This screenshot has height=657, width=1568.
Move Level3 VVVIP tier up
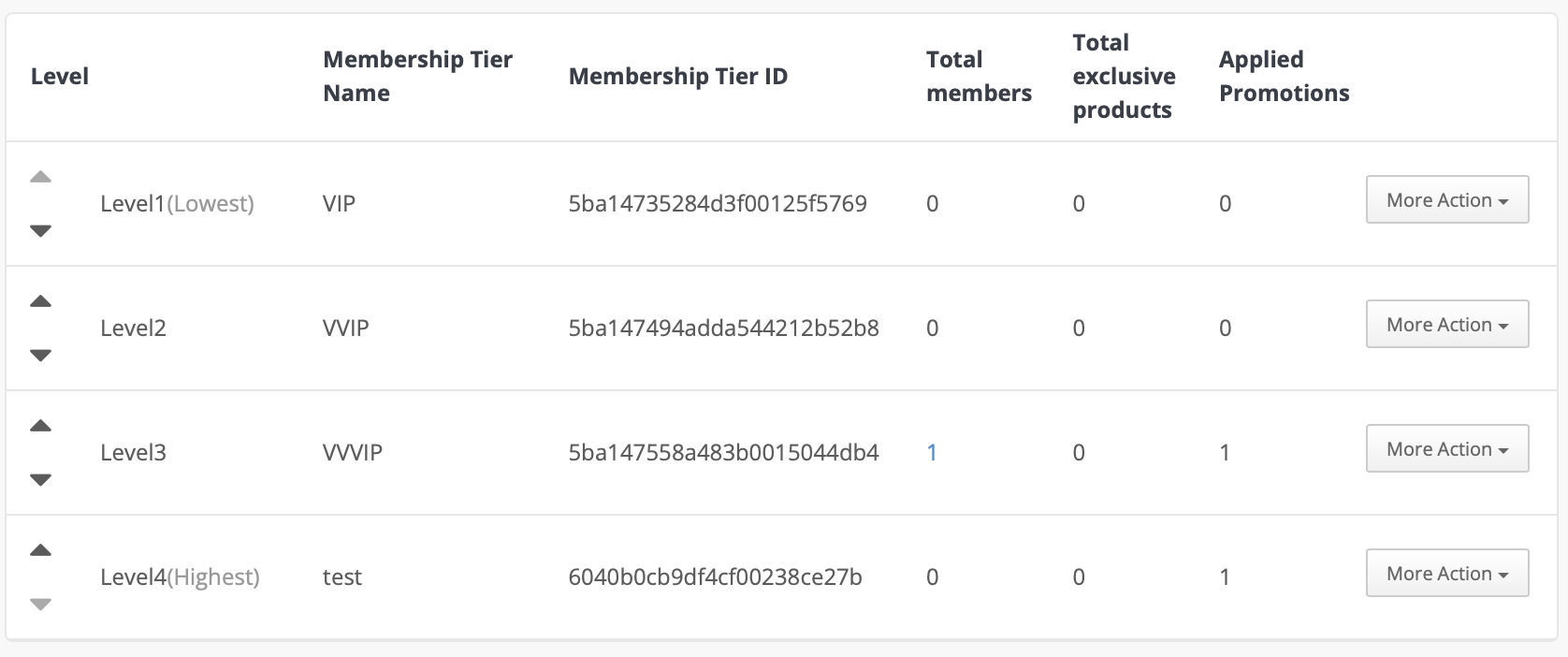click(40, 426)
